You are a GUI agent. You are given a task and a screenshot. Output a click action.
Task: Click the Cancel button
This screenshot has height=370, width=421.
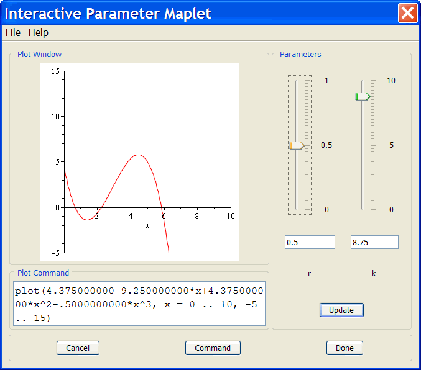tap(78, 348)
